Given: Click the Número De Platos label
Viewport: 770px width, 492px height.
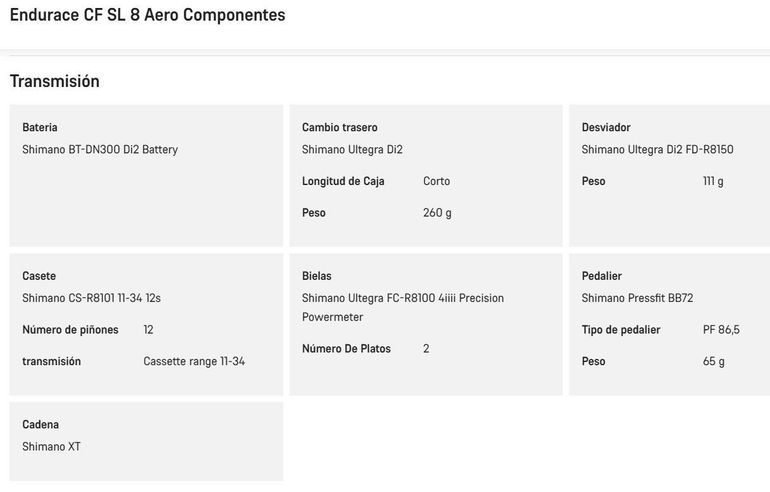Looking at the screenshot, I should [346, 349].
